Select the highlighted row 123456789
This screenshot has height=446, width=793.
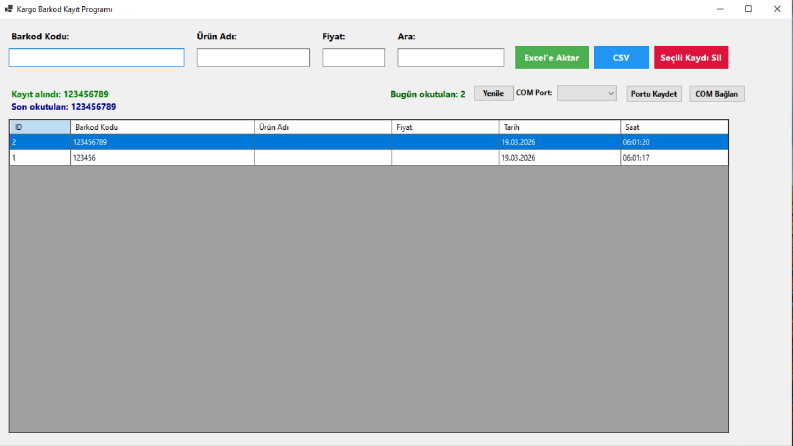click(x=369, y=142)
